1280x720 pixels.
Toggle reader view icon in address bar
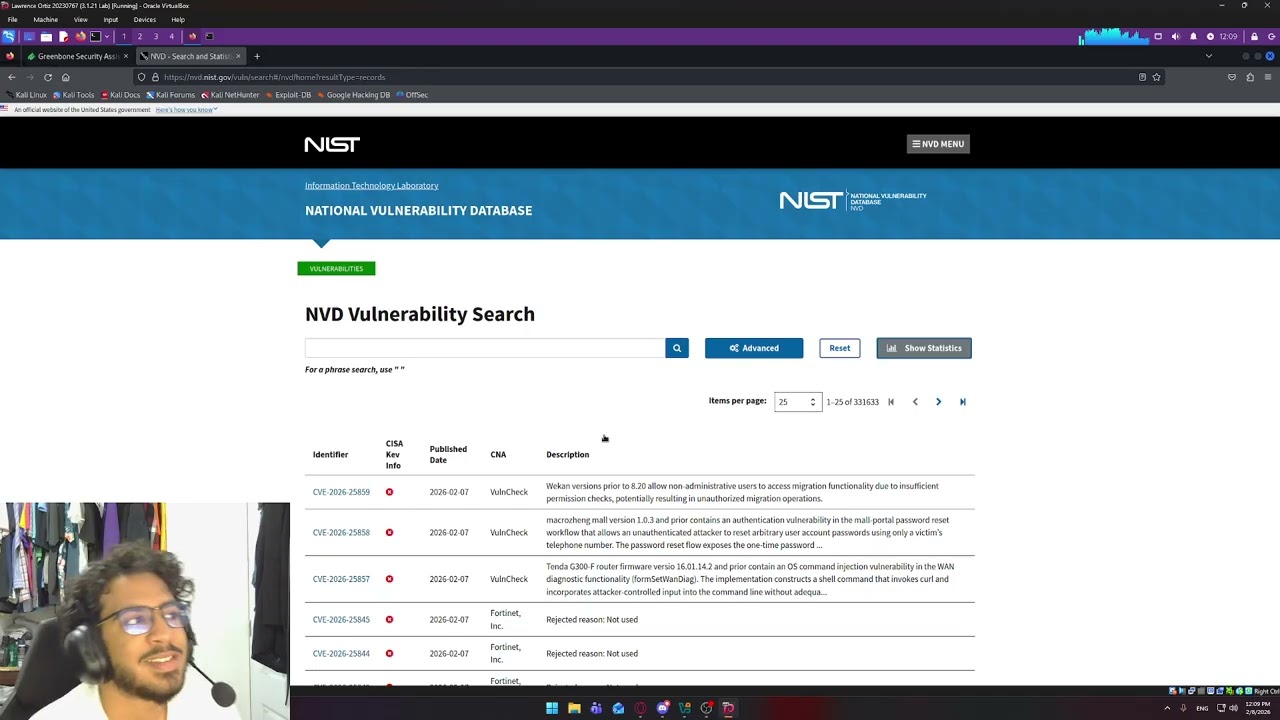click(x=1142, y=77)
